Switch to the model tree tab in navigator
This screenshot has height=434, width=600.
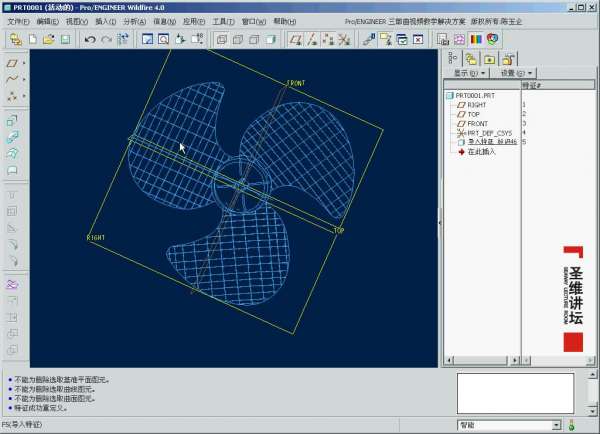click(453, 58)
